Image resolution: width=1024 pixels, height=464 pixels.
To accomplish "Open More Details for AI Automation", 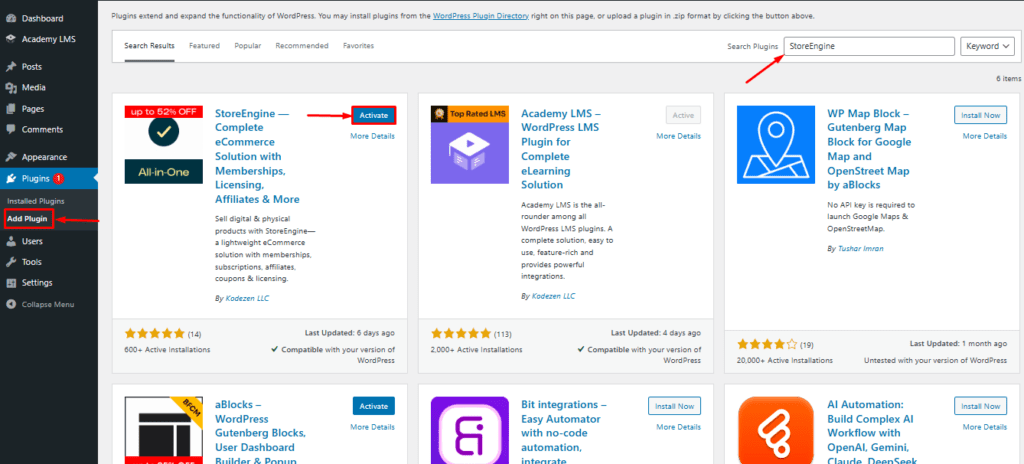I will [x=984, y=427].
